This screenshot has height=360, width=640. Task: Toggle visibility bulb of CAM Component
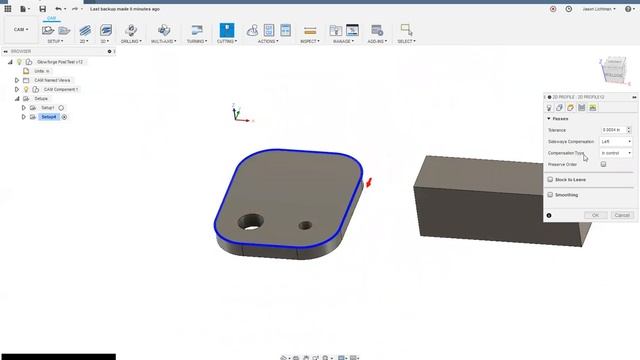[26, 89]
